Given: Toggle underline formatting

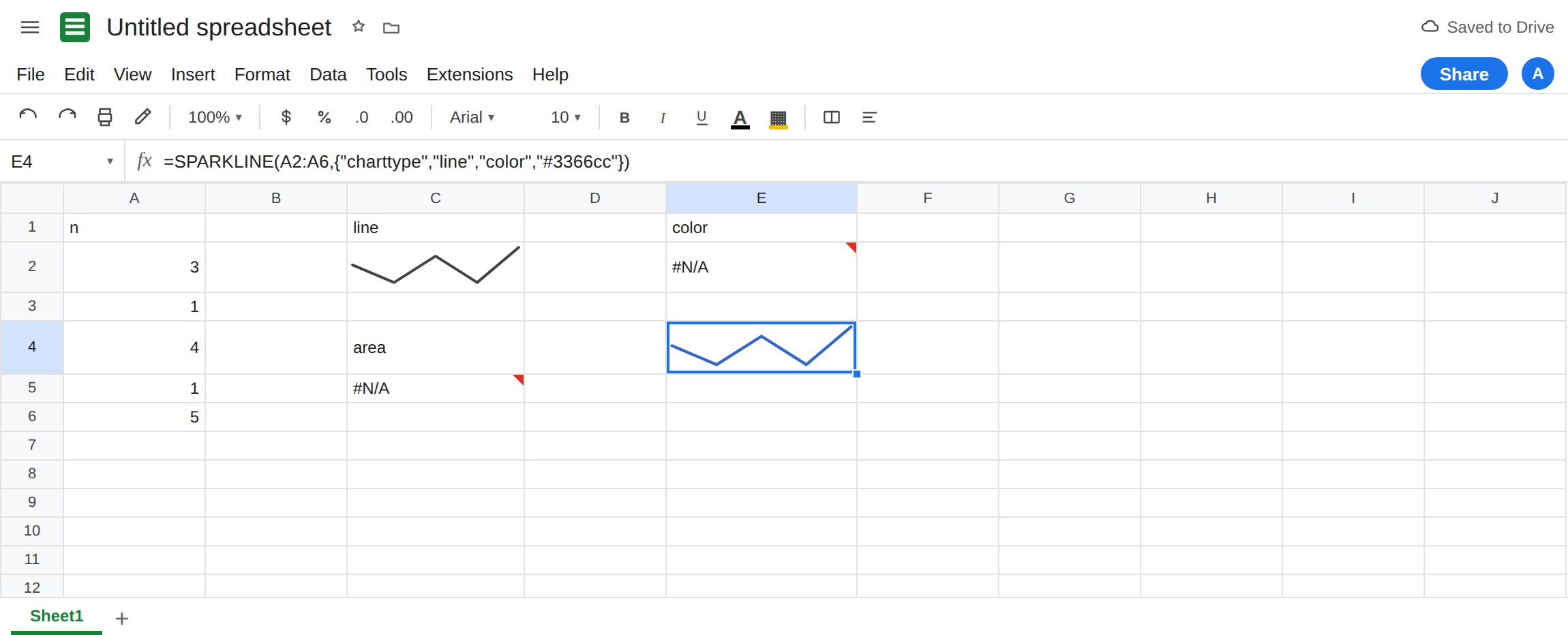Looking at the screenshot, I should [x=702, y=117].
